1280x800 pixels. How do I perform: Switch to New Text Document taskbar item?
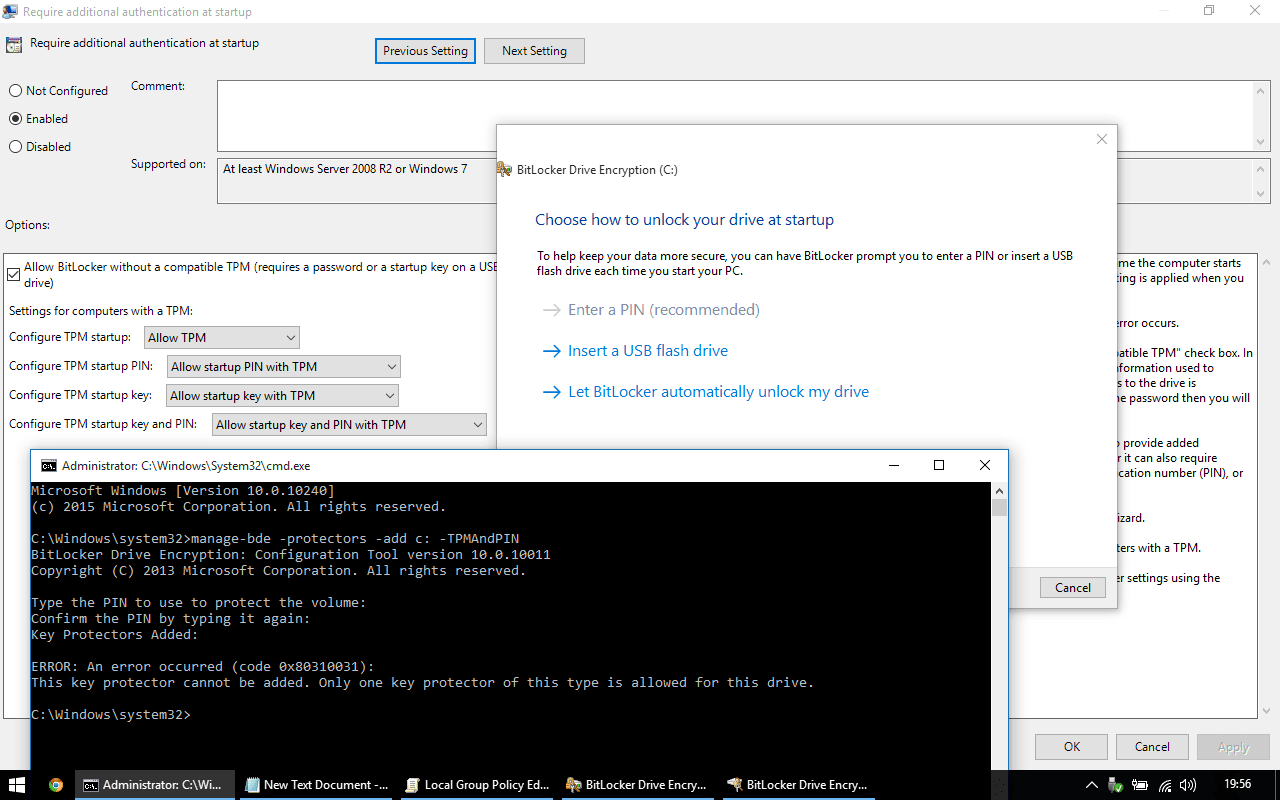(x=317, y=785)
